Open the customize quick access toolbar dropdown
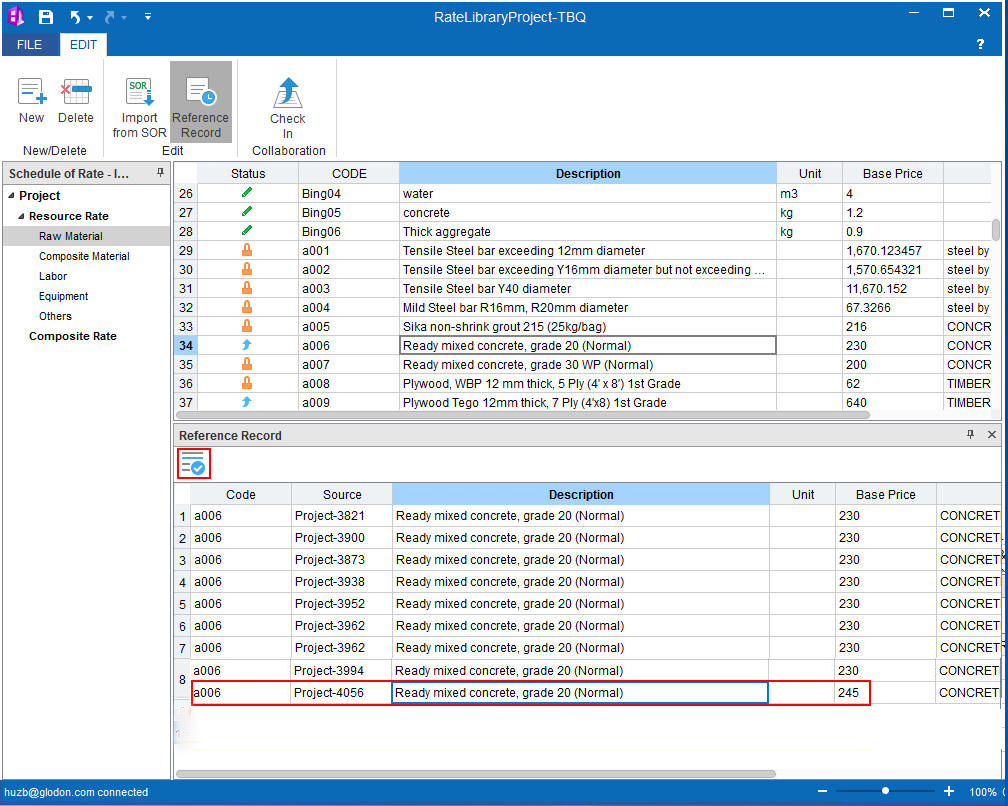1008x806 pixels. (148, 17)
